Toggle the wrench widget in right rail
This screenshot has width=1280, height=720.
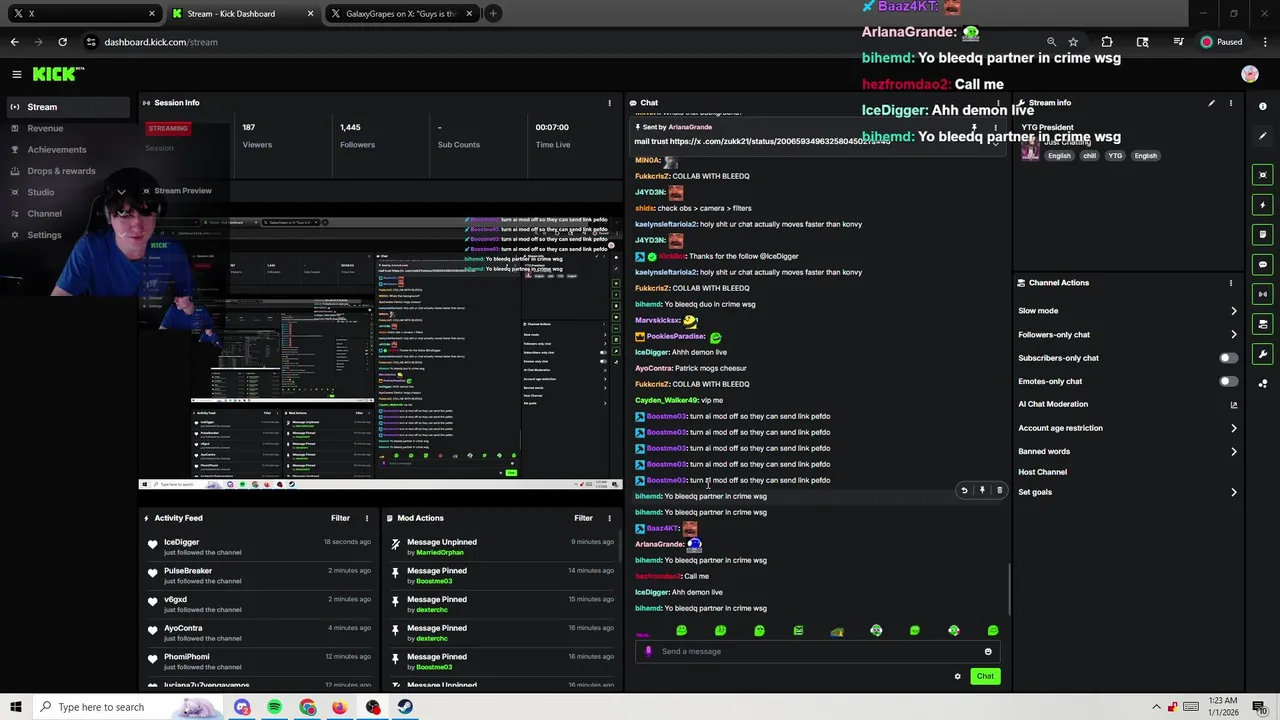(x=1263, y=354)
